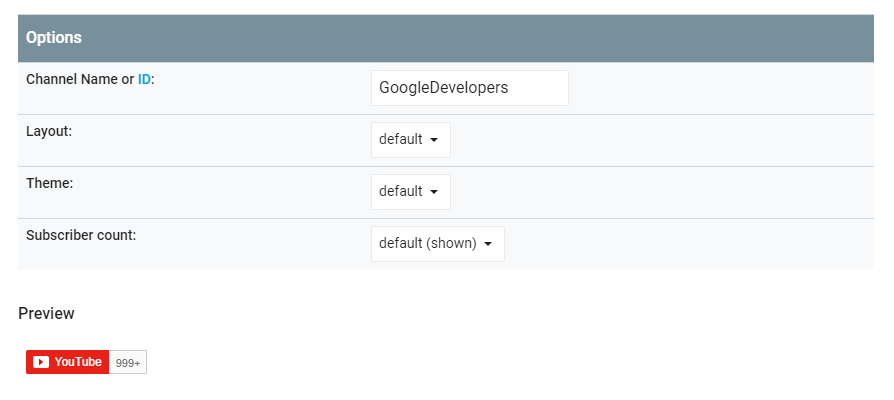894x400 pixels.
Task: Follow the blue ID link
Action: coord(144,79)
